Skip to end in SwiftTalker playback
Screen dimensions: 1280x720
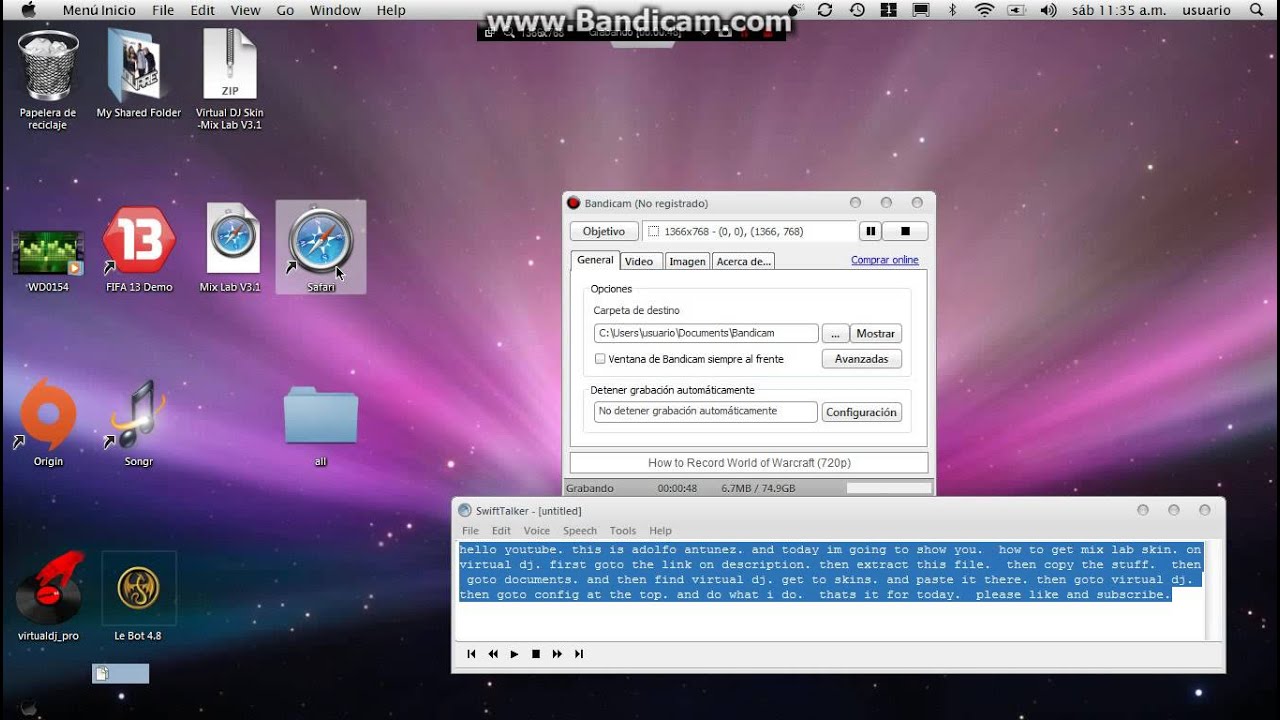[x=579, y=654]
